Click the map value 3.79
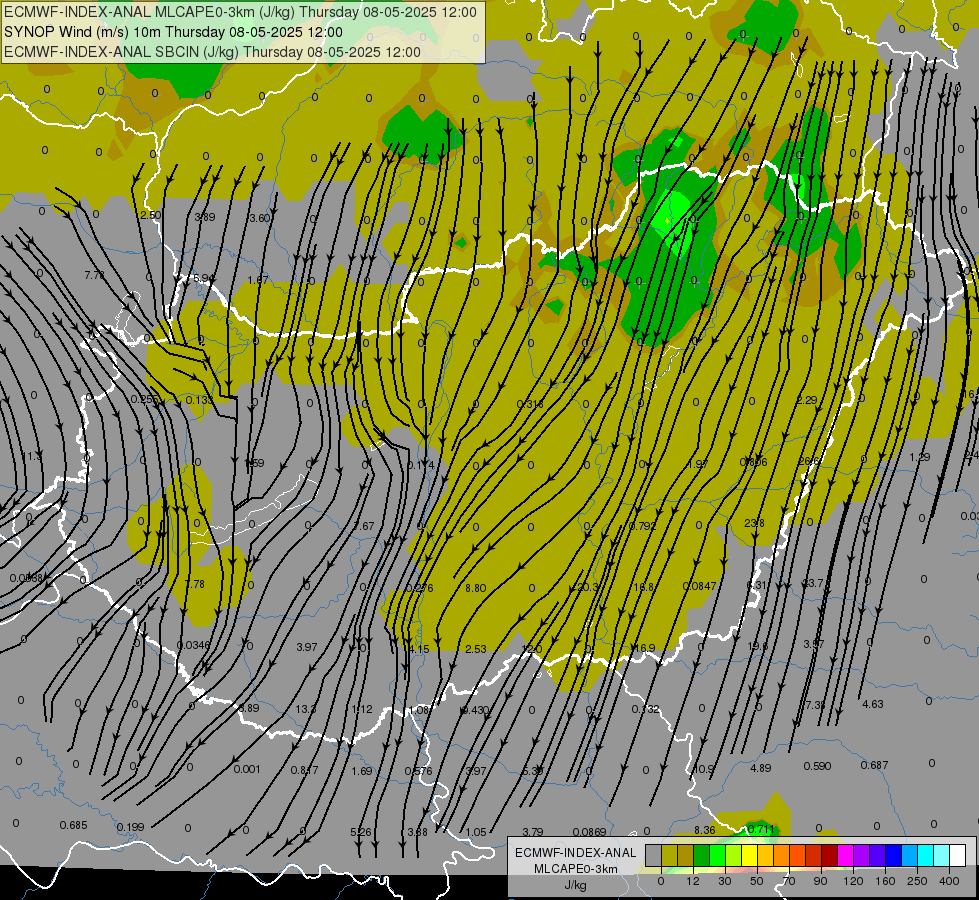This screenshot has height=900, width=979. tap(533, 832)
